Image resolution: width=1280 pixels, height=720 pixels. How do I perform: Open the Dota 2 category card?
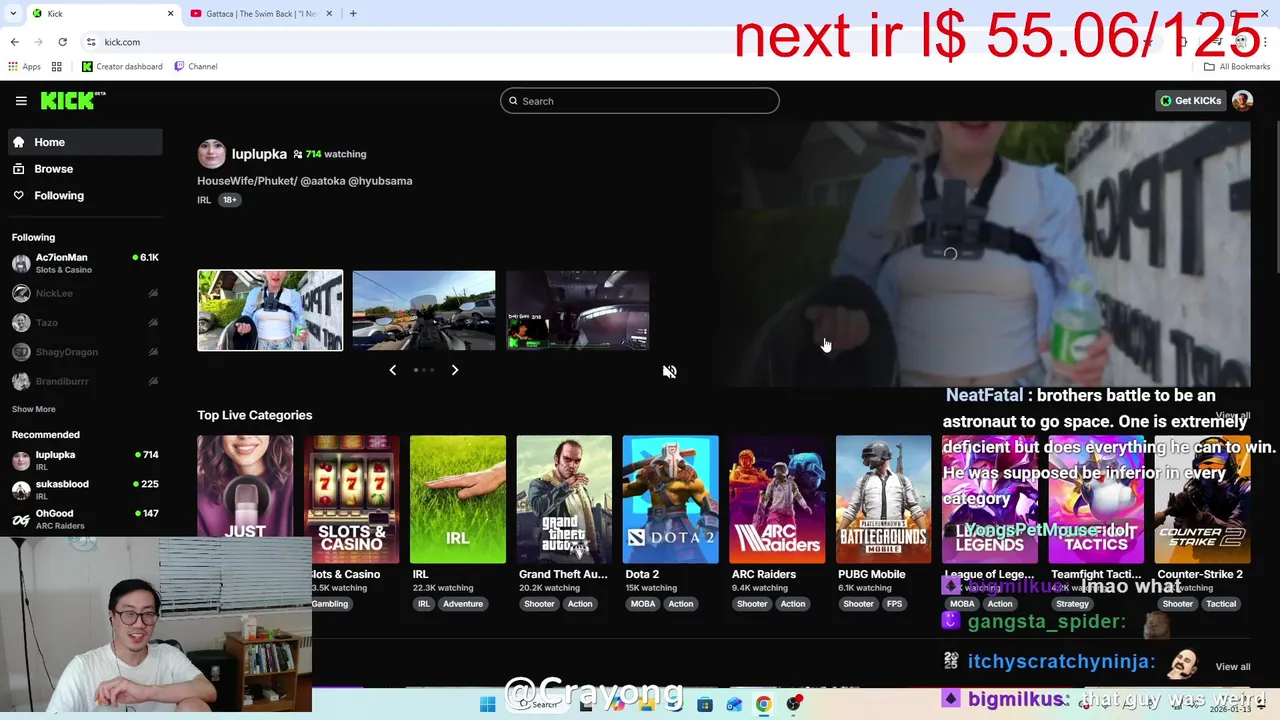pos(670,499)
